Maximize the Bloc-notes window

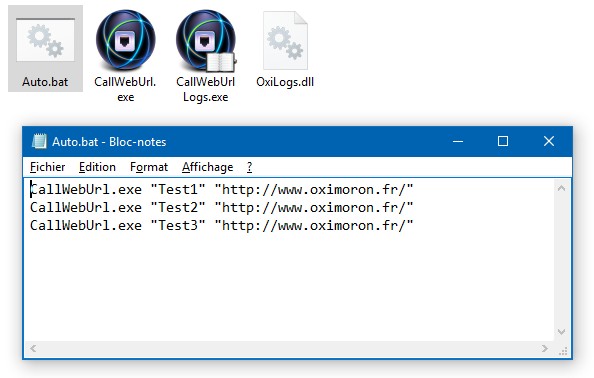click(503, 141)
